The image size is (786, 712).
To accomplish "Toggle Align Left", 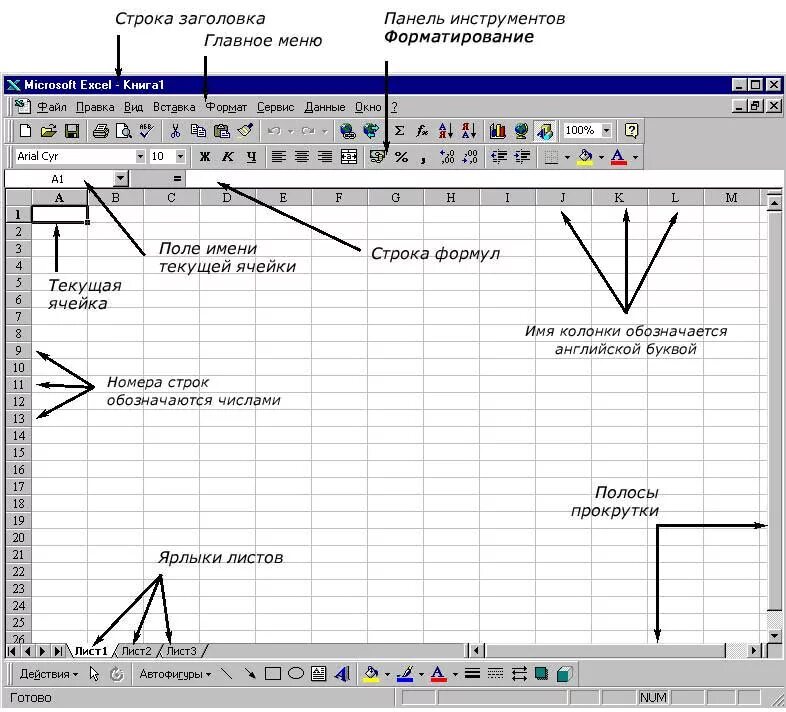I will pos(279,157).
